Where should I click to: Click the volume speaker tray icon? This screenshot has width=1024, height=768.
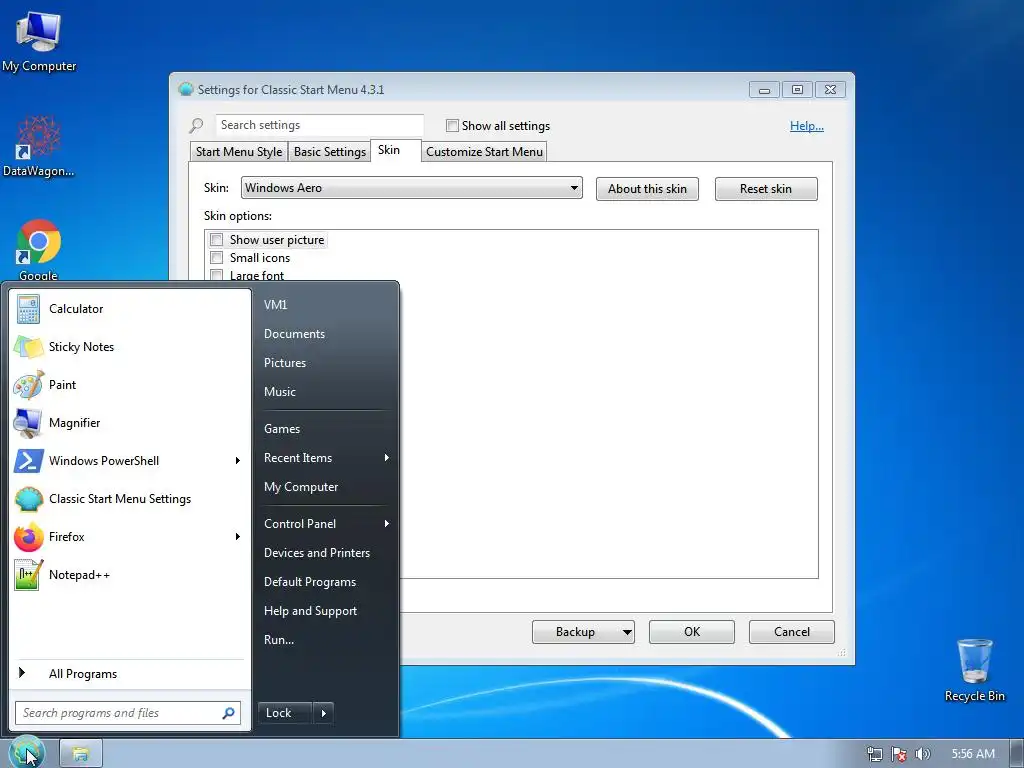coord(922,754)
